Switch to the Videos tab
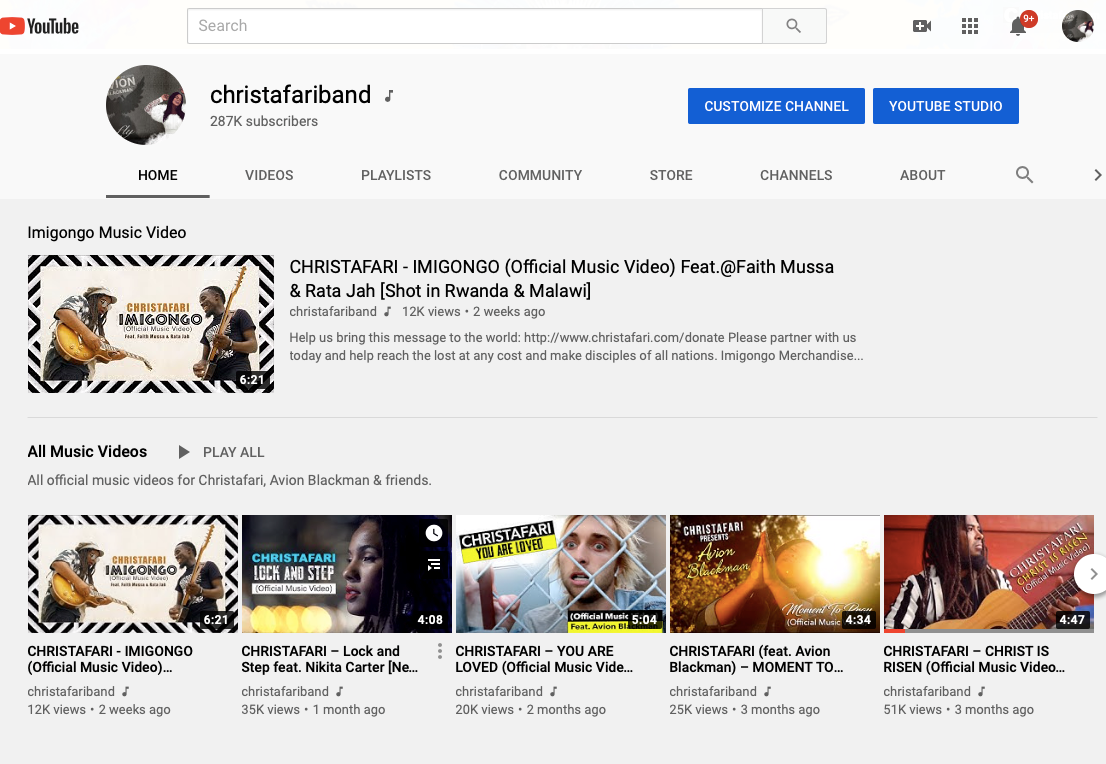 [269, 175]
